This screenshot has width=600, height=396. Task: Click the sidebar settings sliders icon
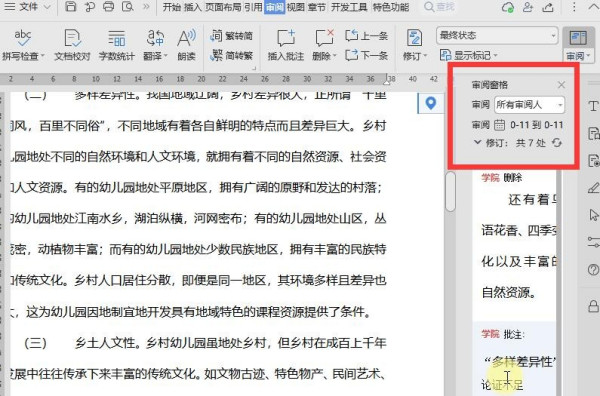[x=593, y=242]
